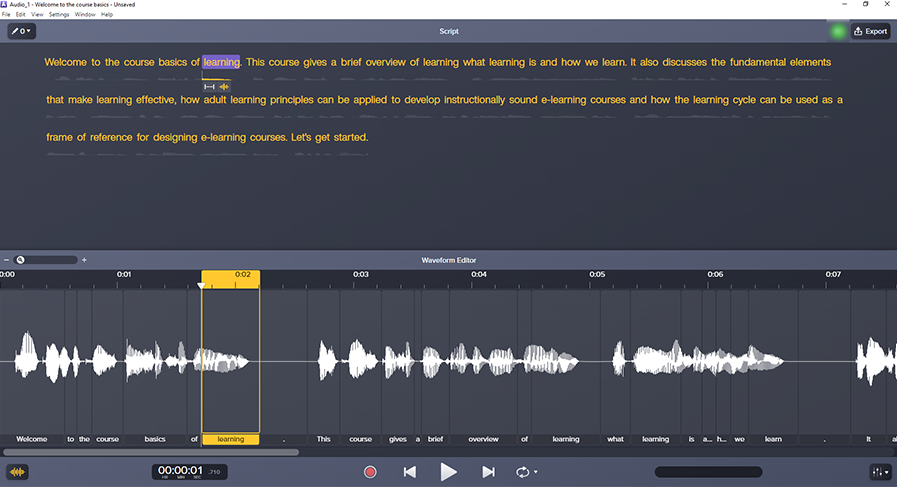Click the span icon below highlighted word
Image resolution: width=897 pixels, height=487 pixels.
(x=209, y=87)
